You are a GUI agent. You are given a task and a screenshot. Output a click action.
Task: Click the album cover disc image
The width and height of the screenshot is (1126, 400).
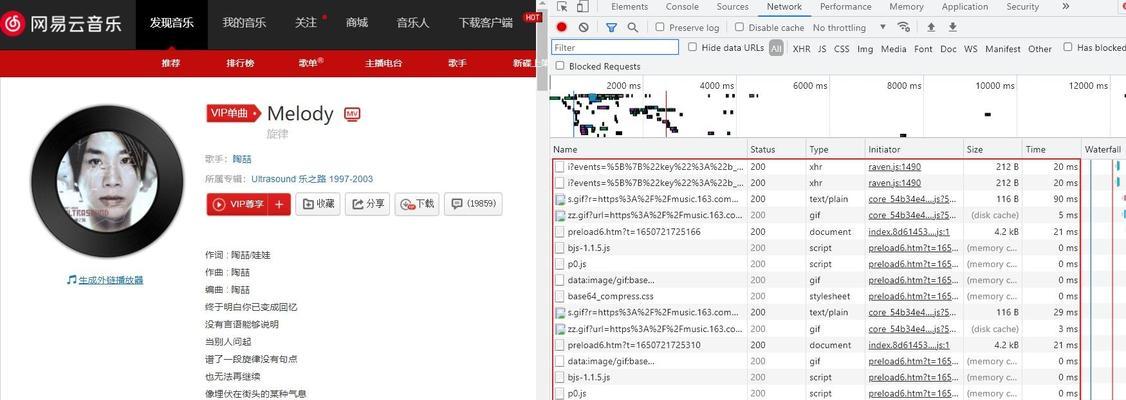(x=107, y=180)
